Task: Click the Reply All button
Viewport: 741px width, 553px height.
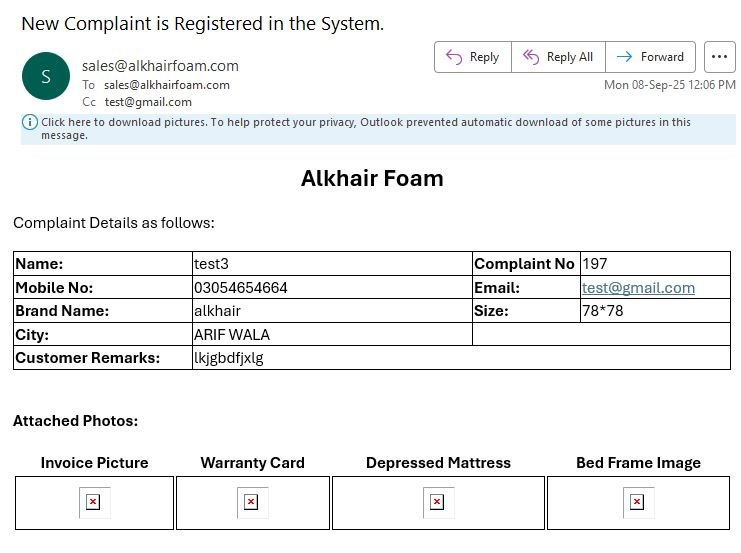Action: click(558, 57)
